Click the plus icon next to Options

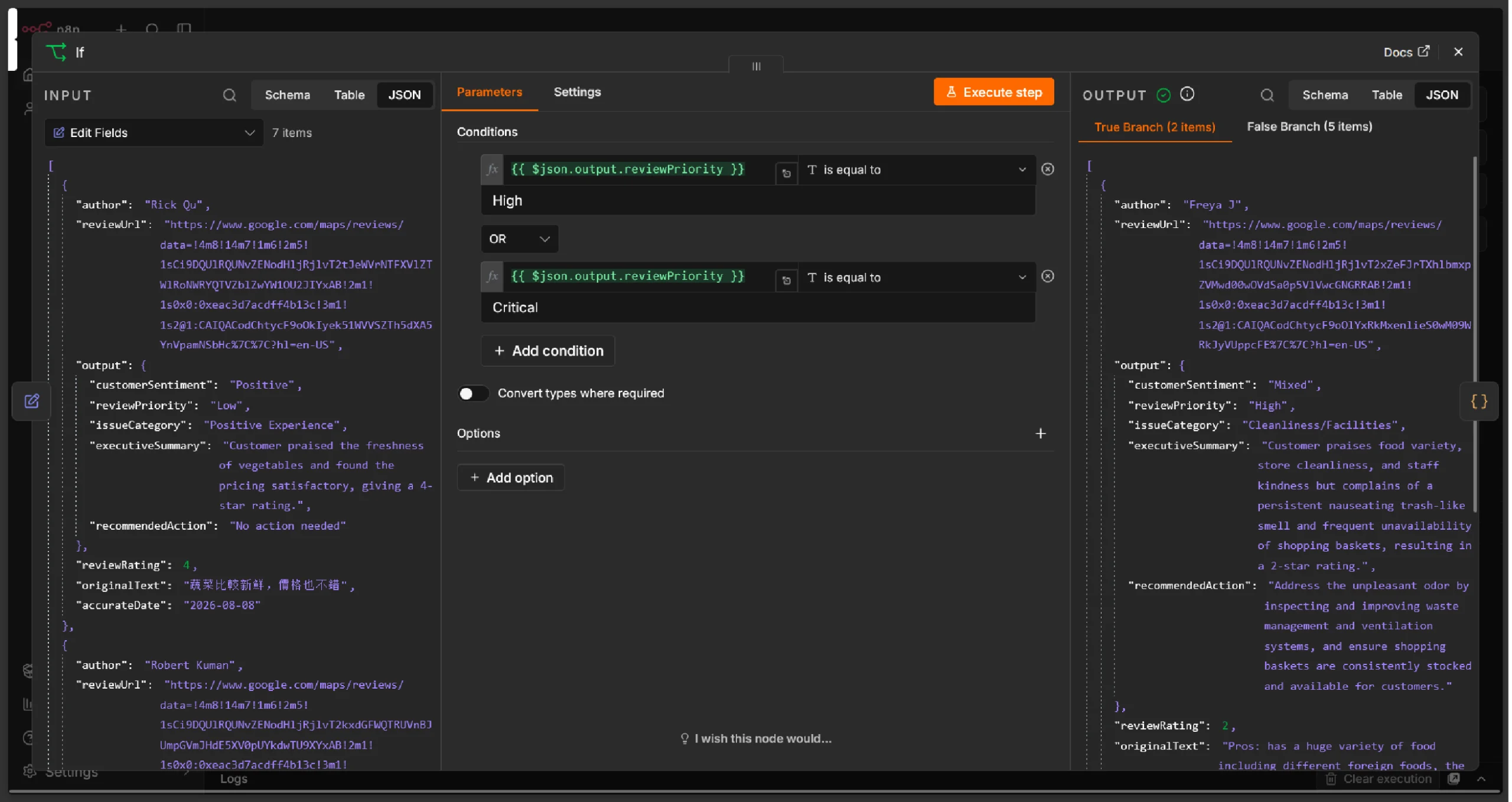click(1040, 433)
